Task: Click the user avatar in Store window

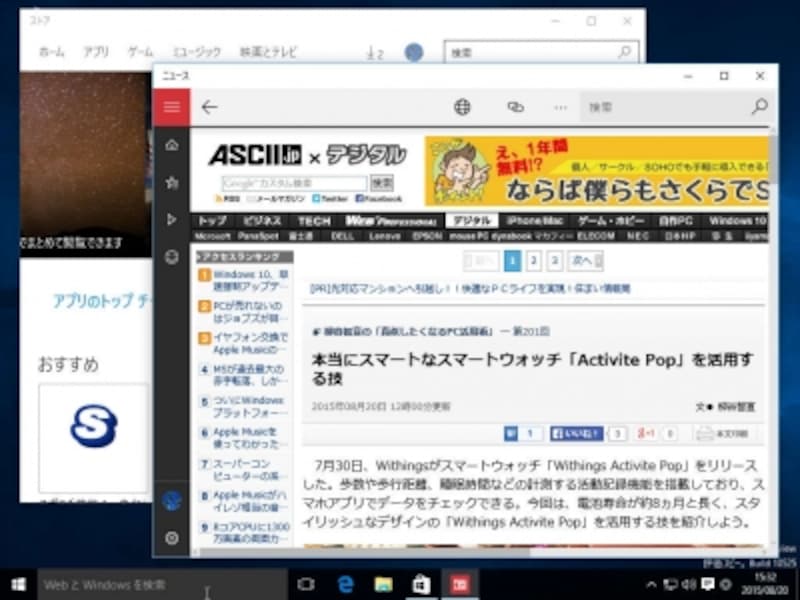Action: coord(414,52)
